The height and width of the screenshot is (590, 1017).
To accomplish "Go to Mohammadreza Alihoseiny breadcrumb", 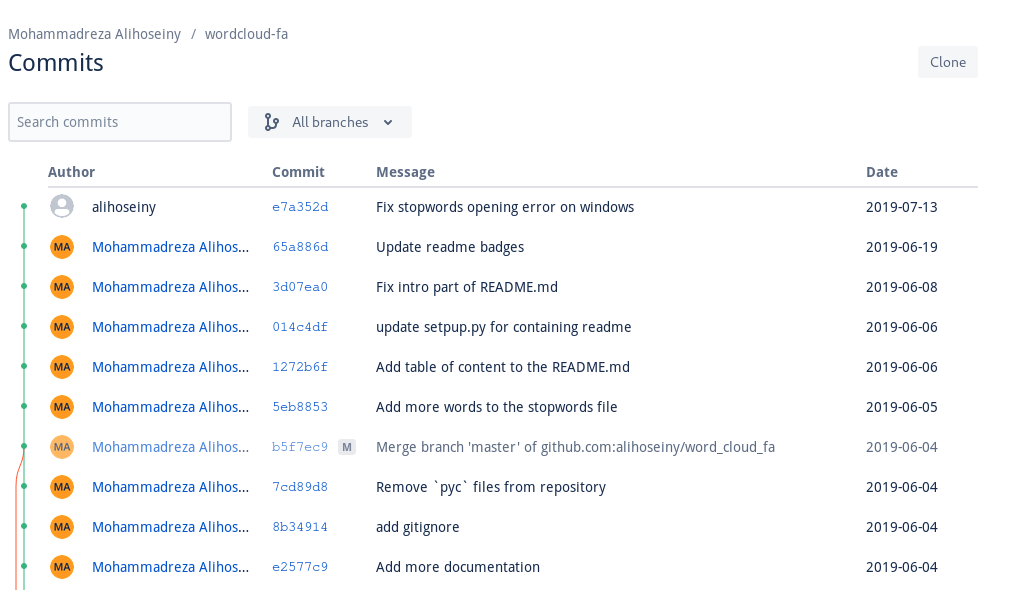I will click(x=95, y=34).
